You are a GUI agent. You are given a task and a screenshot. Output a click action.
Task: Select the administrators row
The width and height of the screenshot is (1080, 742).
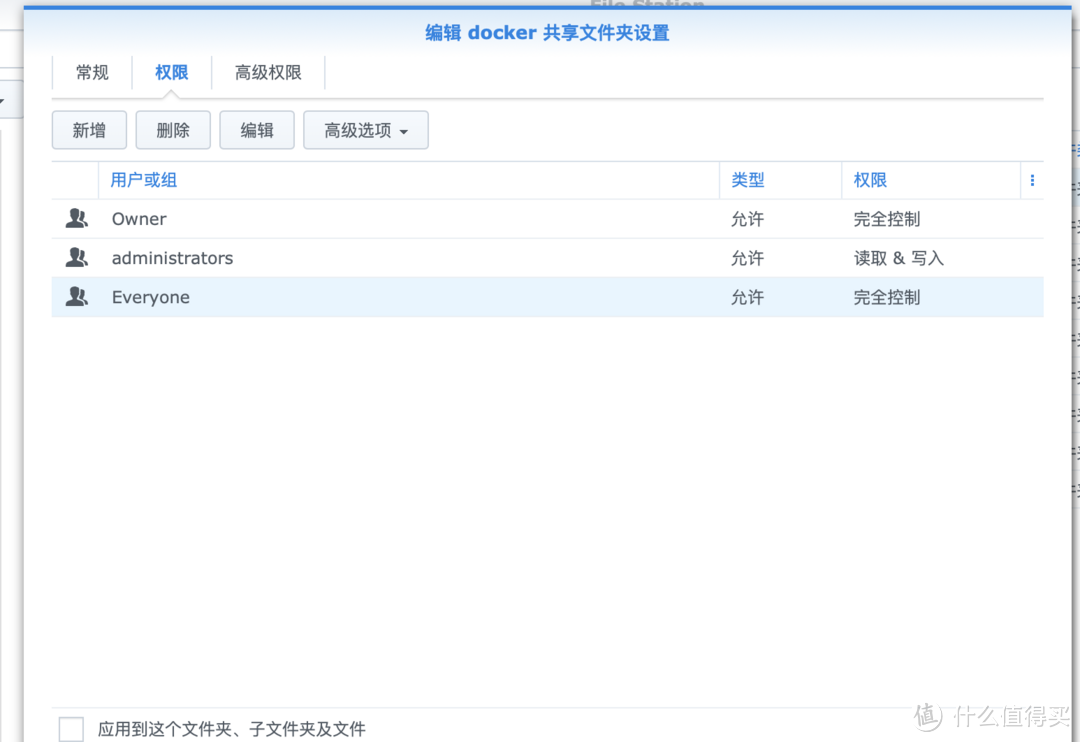click(400, 257)
